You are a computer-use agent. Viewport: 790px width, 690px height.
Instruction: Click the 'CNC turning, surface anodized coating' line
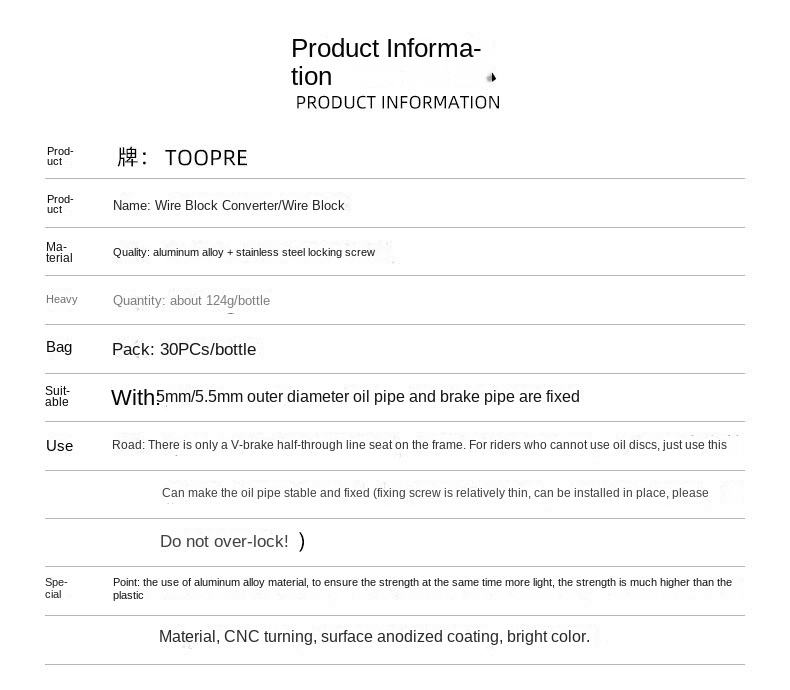point(374,637)
